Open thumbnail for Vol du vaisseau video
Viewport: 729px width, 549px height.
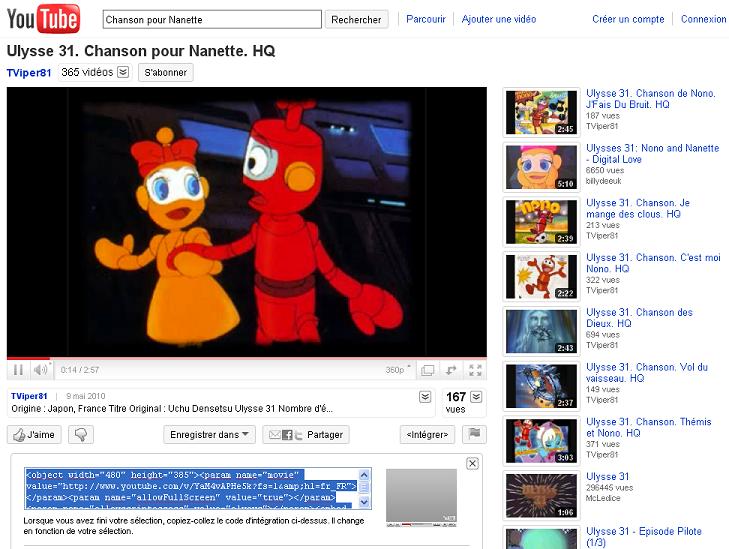(541, 386)
